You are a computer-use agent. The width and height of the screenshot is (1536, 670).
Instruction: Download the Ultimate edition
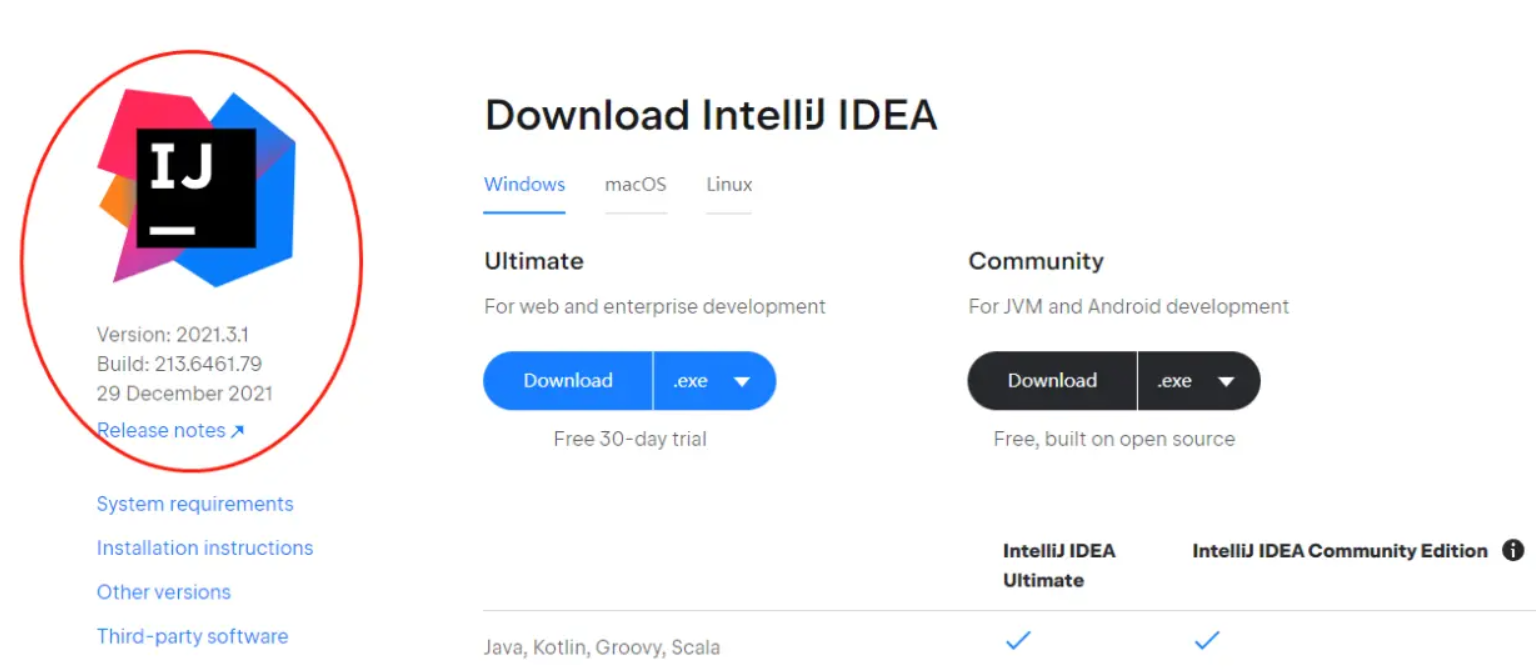click(568, 380)
